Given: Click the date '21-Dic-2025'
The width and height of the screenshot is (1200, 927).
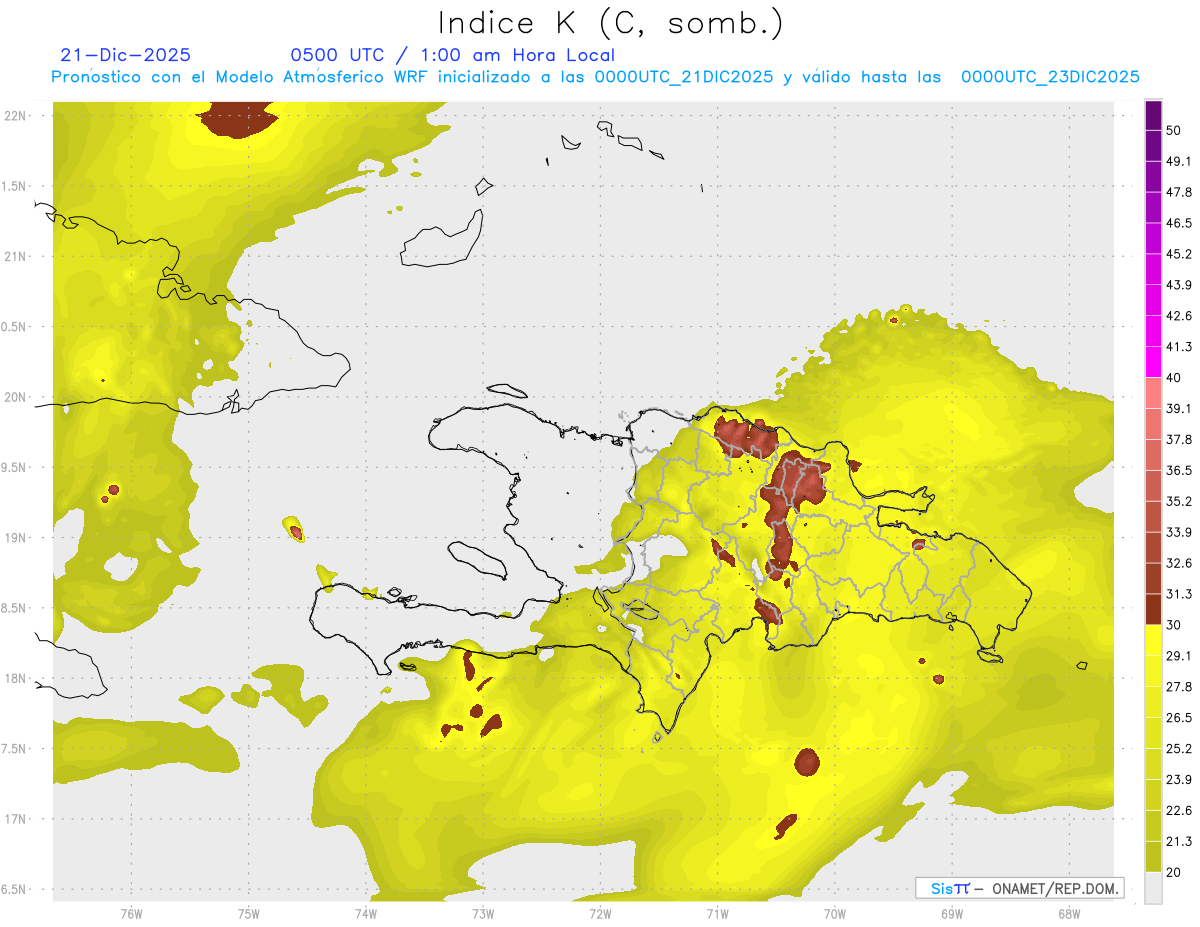Looking at the screenshot, I should click(125, 55).
